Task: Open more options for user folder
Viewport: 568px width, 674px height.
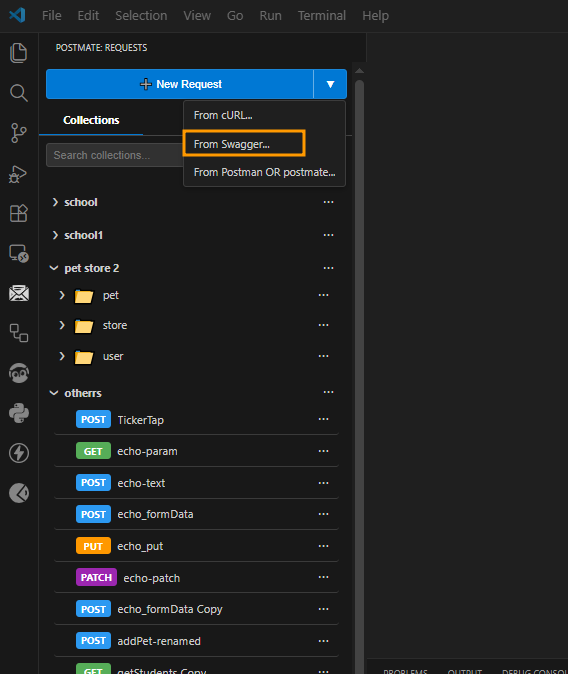Action: [323, 356]
